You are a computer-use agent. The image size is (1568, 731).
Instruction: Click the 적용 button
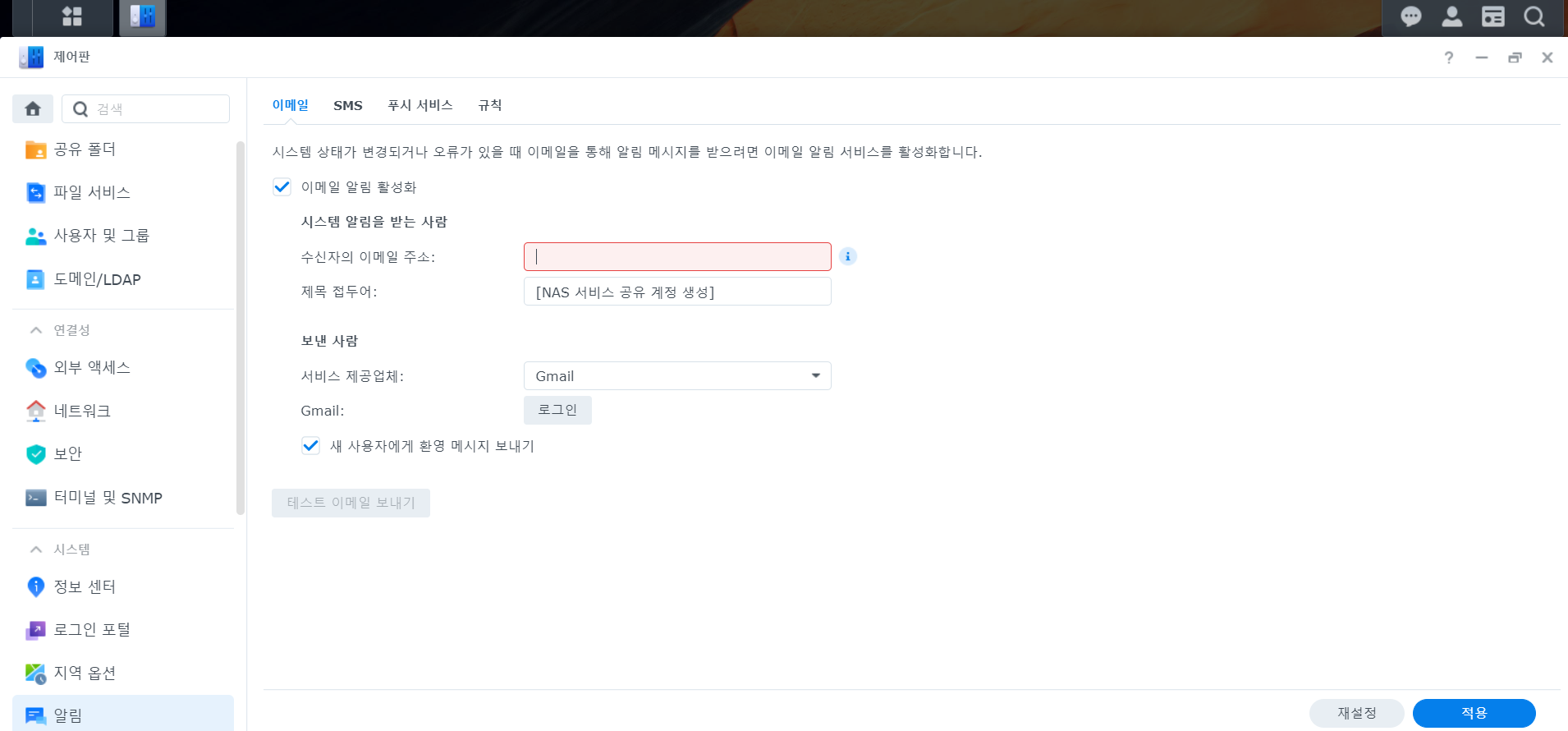pos(1474,713)
